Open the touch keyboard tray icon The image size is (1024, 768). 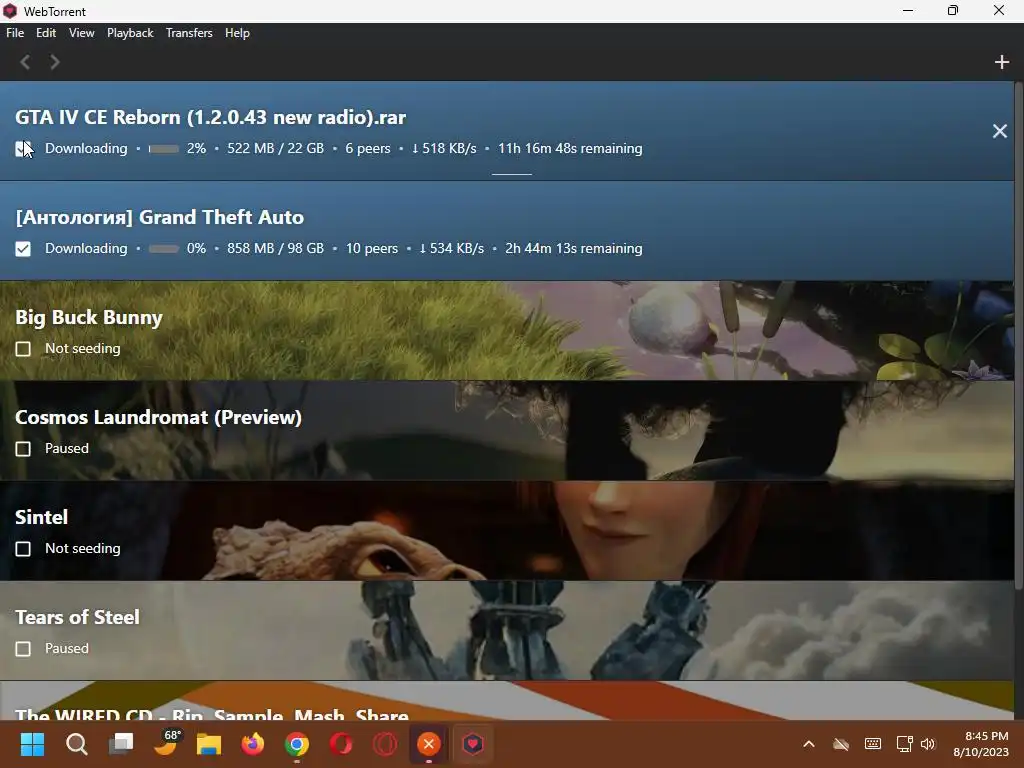click(x=872, y=744)
